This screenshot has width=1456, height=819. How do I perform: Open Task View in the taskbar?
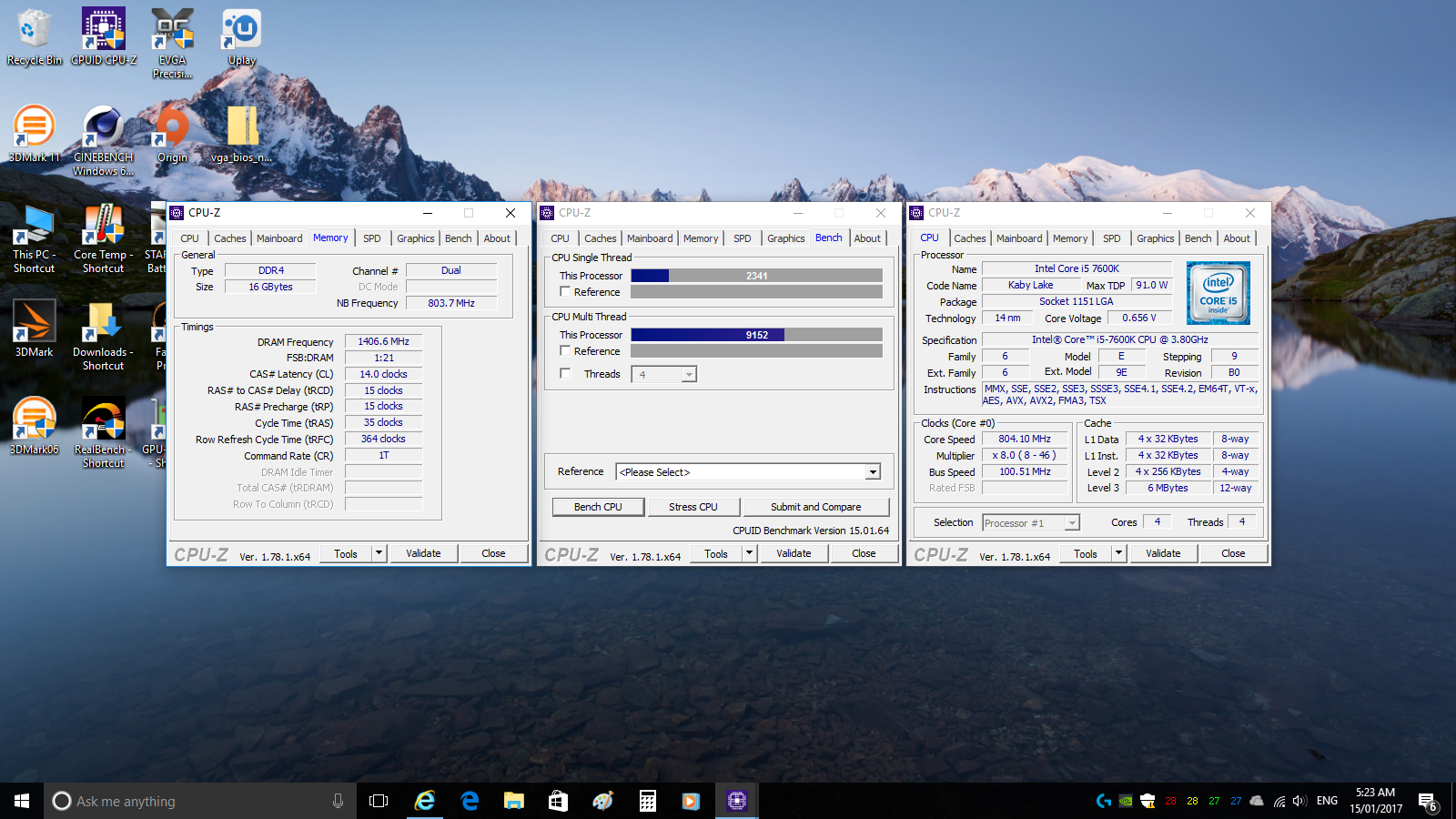point(379,801)
